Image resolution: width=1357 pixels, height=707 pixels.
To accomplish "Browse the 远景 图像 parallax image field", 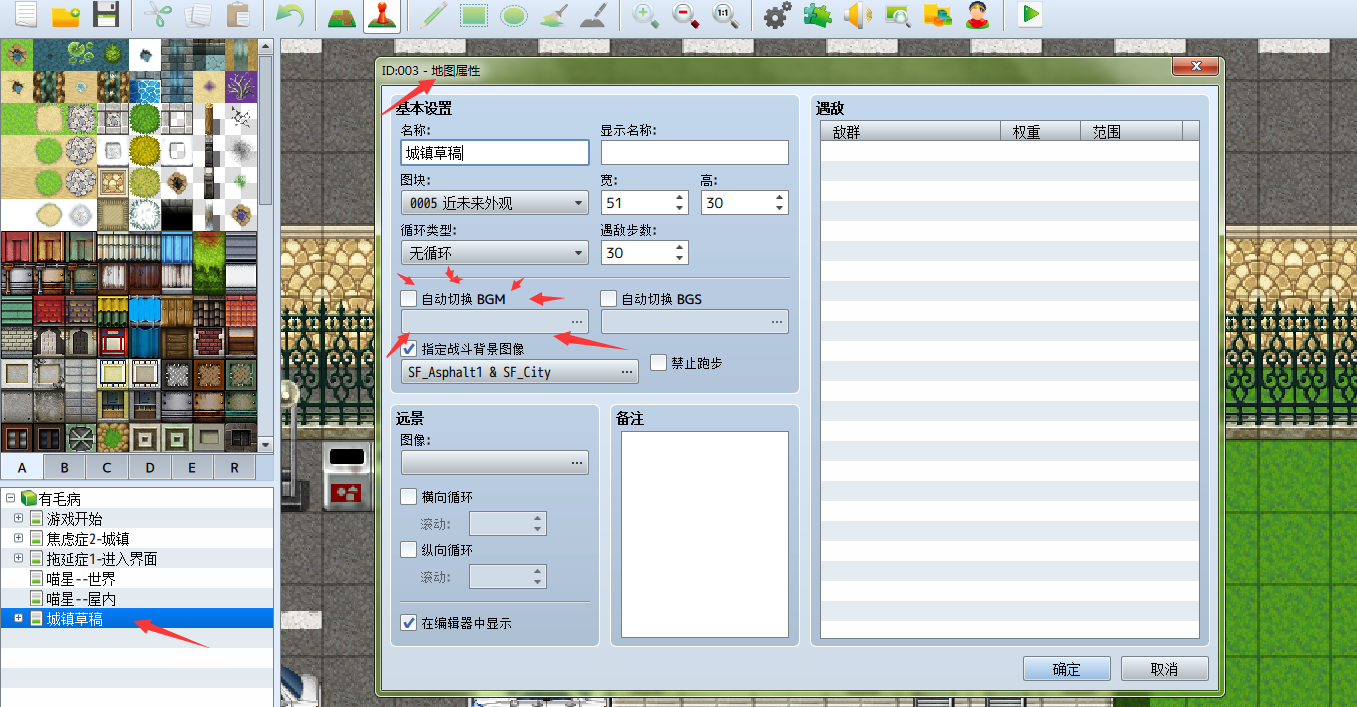I will (495, 462).
